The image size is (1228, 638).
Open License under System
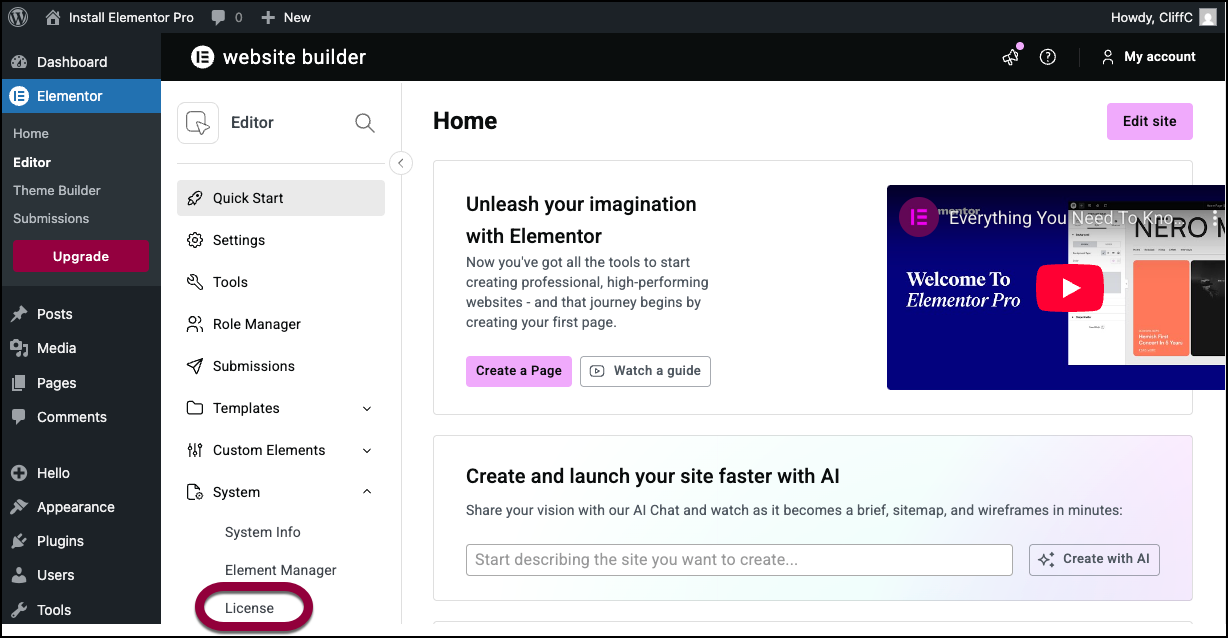250,608
